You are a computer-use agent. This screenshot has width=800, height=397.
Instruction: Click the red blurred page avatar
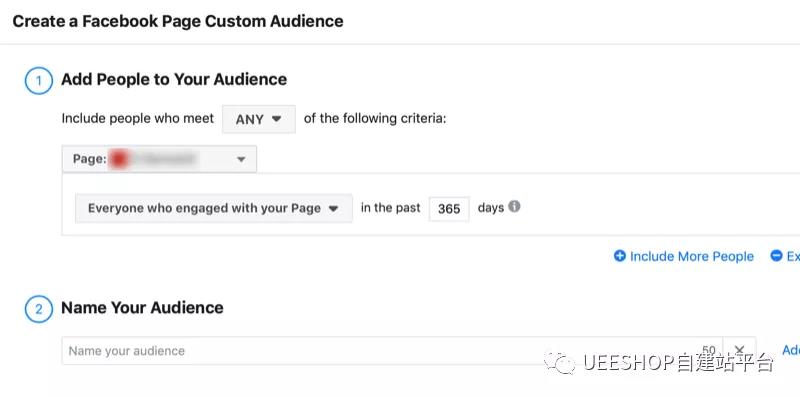[x=118, y=160]
